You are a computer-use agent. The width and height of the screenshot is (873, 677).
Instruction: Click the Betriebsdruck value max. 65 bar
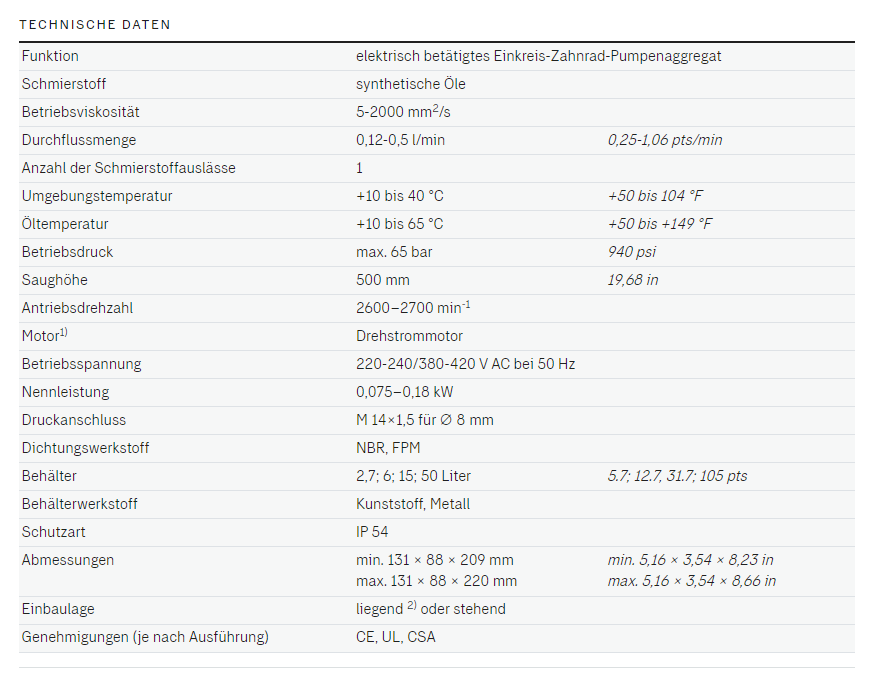pyautogui.click(x=394, y=252)
